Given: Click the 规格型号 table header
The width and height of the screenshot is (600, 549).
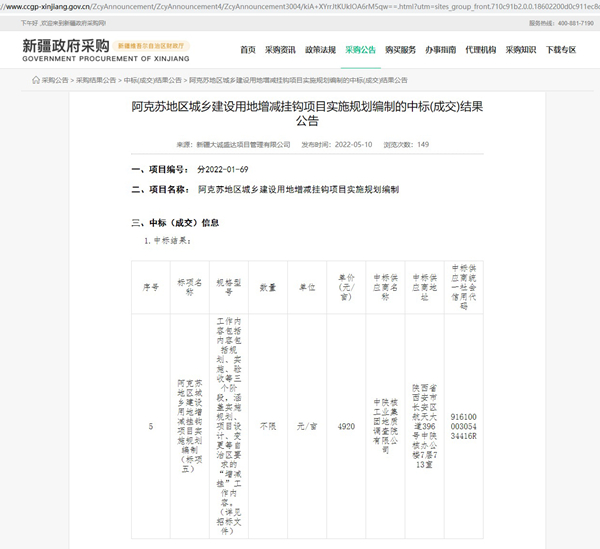Looking at the screenshot, I should coord(229,287).
